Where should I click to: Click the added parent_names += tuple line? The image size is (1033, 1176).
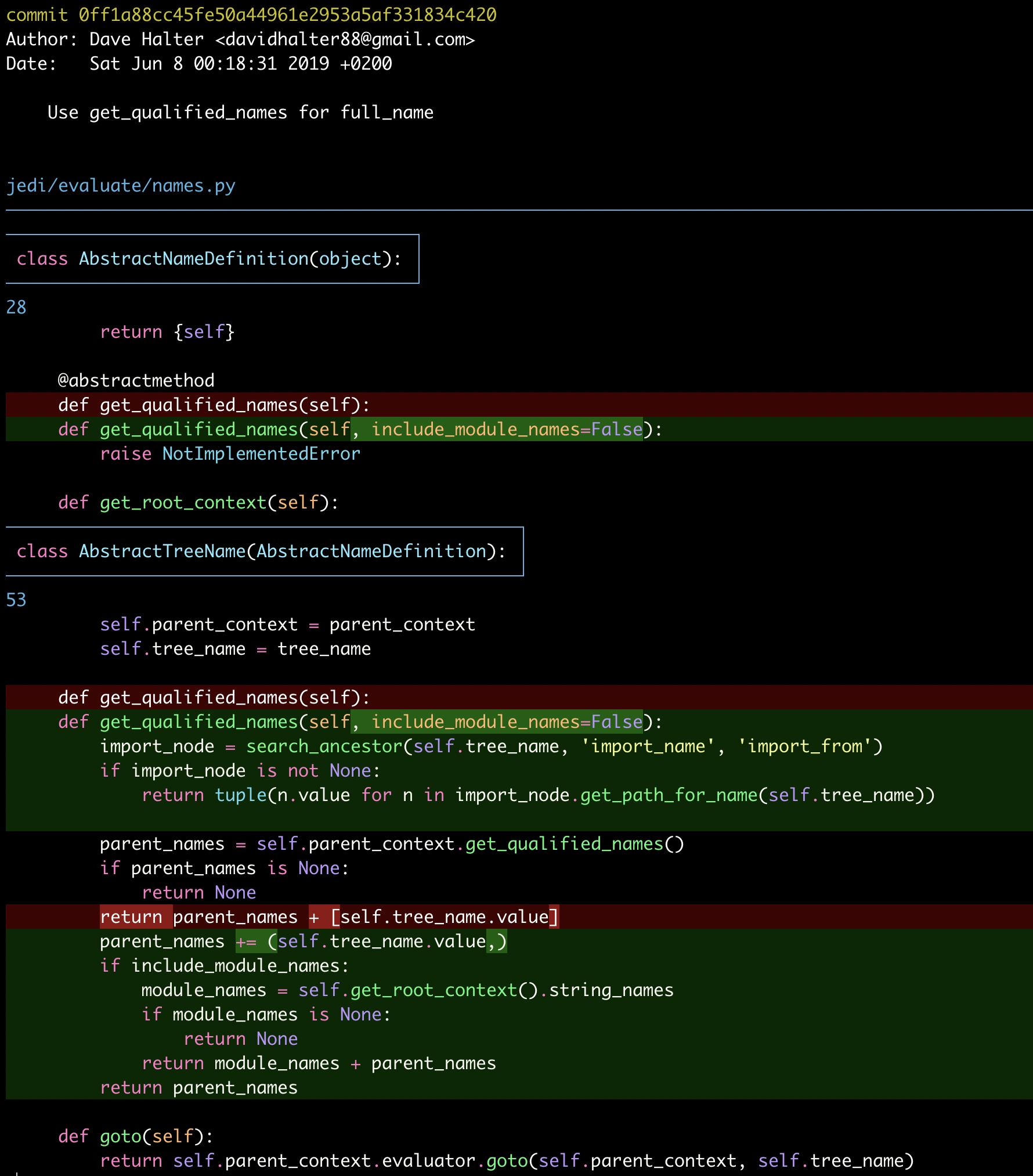[x=302, y=941]
